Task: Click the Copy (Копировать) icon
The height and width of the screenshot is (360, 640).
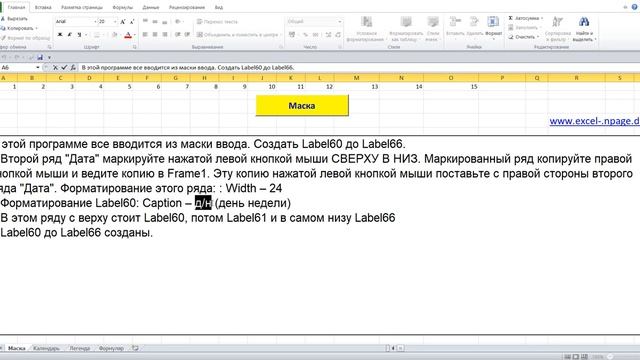Action: [3, 28]
